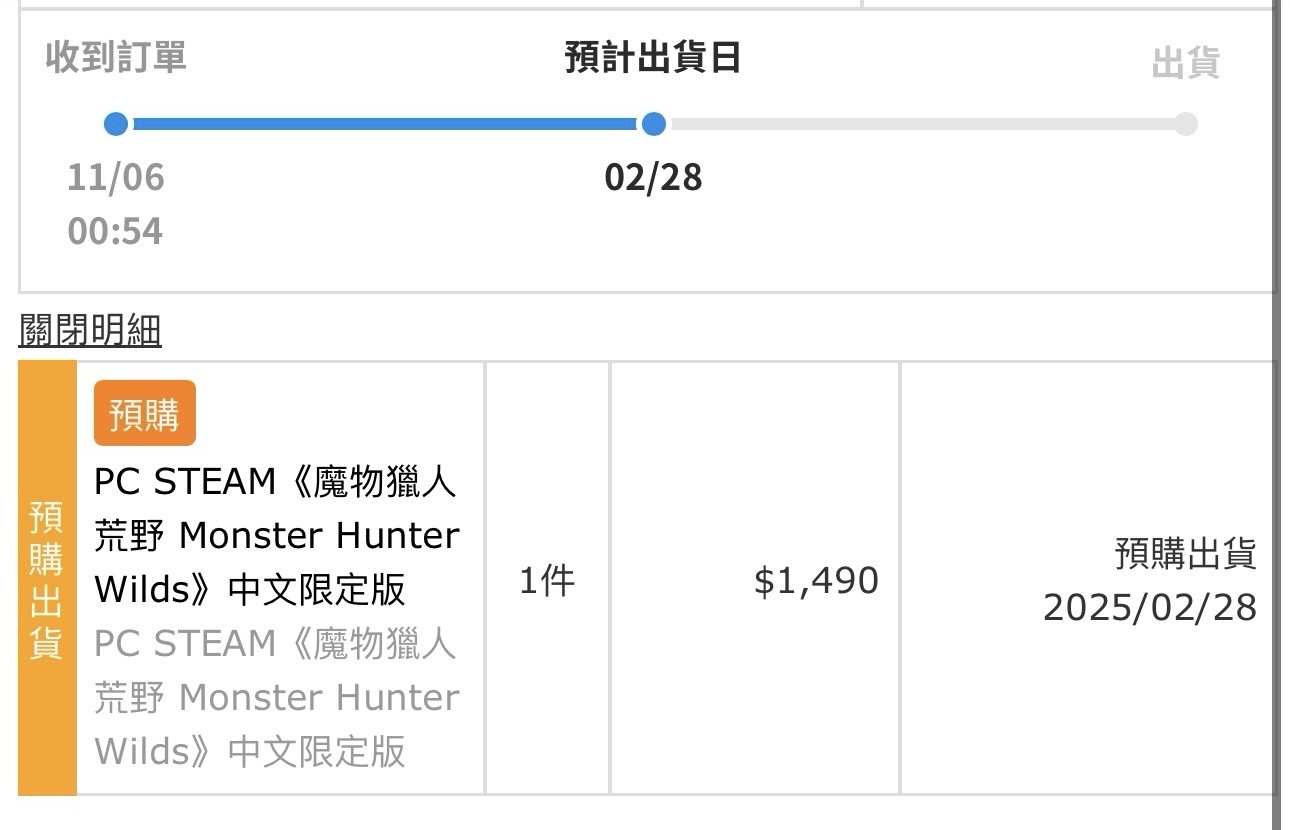Viewport: 1290px width, 830px height.
Task: Click the 預購出貨 status text on right
Action: (1185, 554)
